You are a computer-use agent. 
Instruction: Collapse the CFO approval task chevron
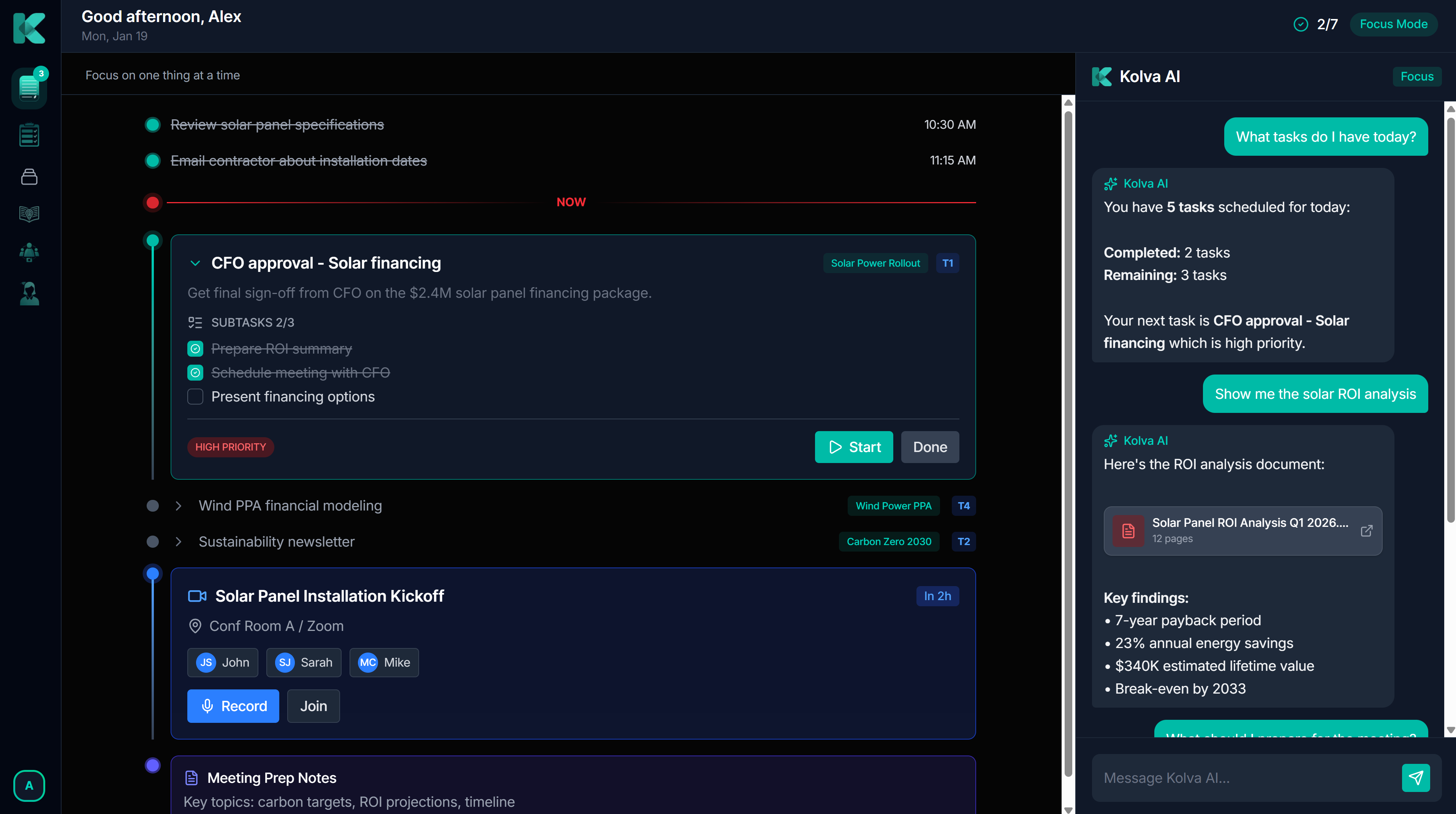coord(195,263)
